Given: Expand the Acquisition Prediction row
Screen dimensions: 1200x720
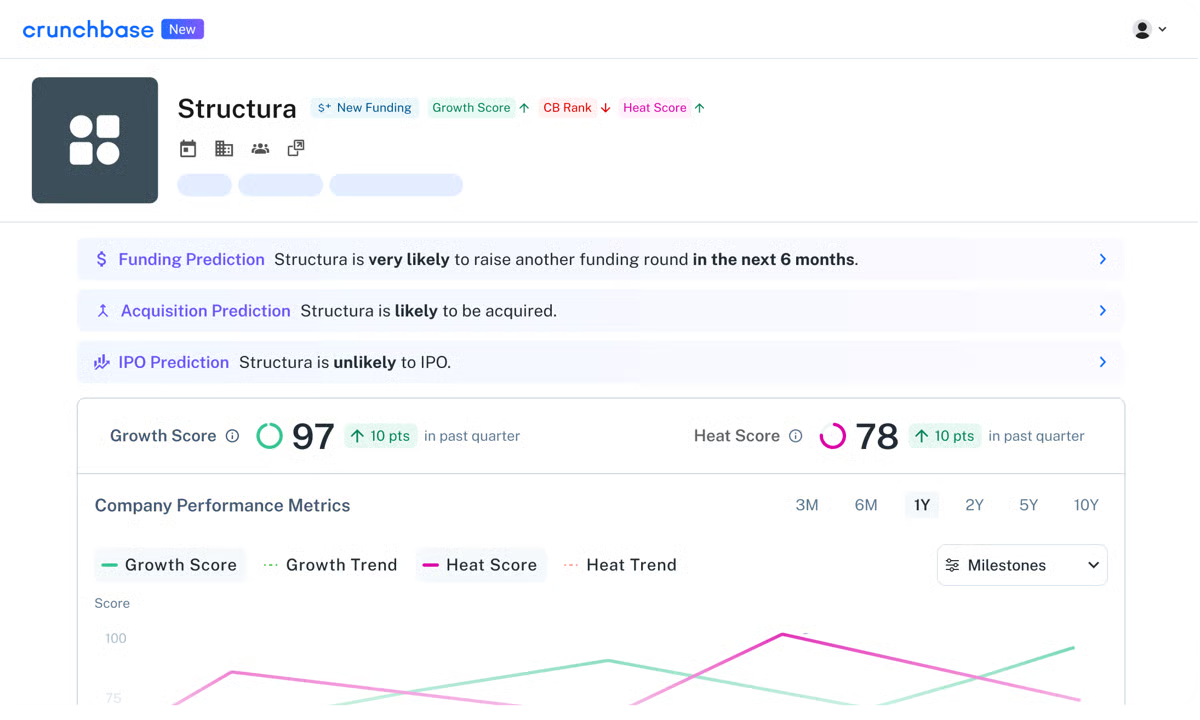Looking at the screenshot, I should coord(1102,311).
